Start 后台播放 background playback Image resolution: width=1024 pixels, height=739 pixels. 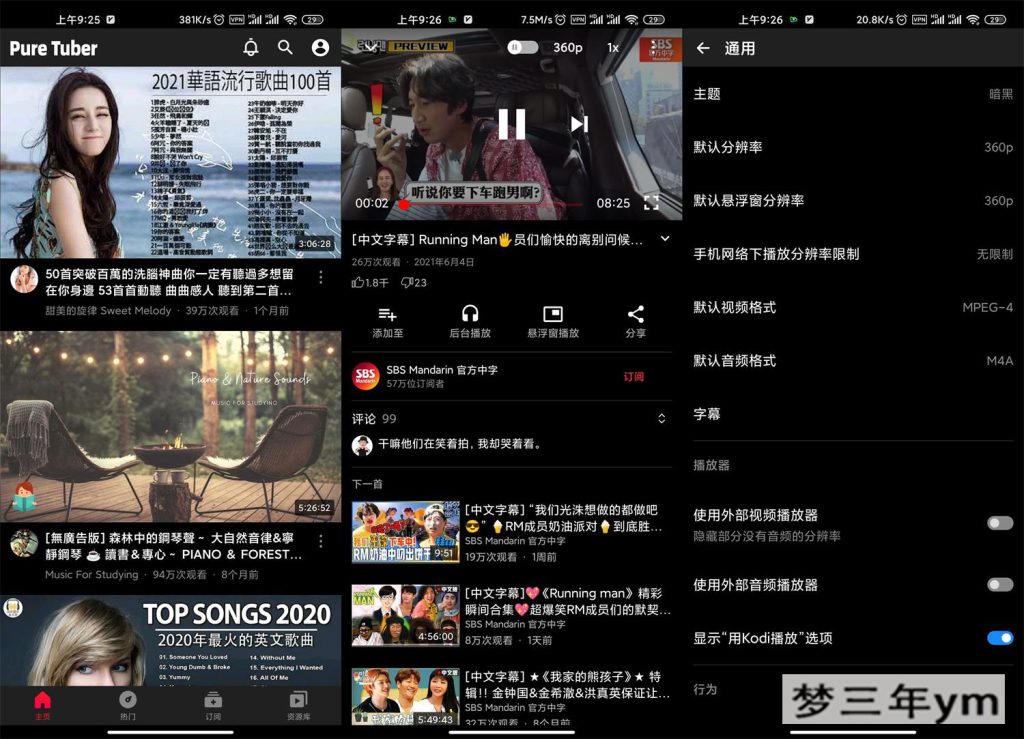470,322
